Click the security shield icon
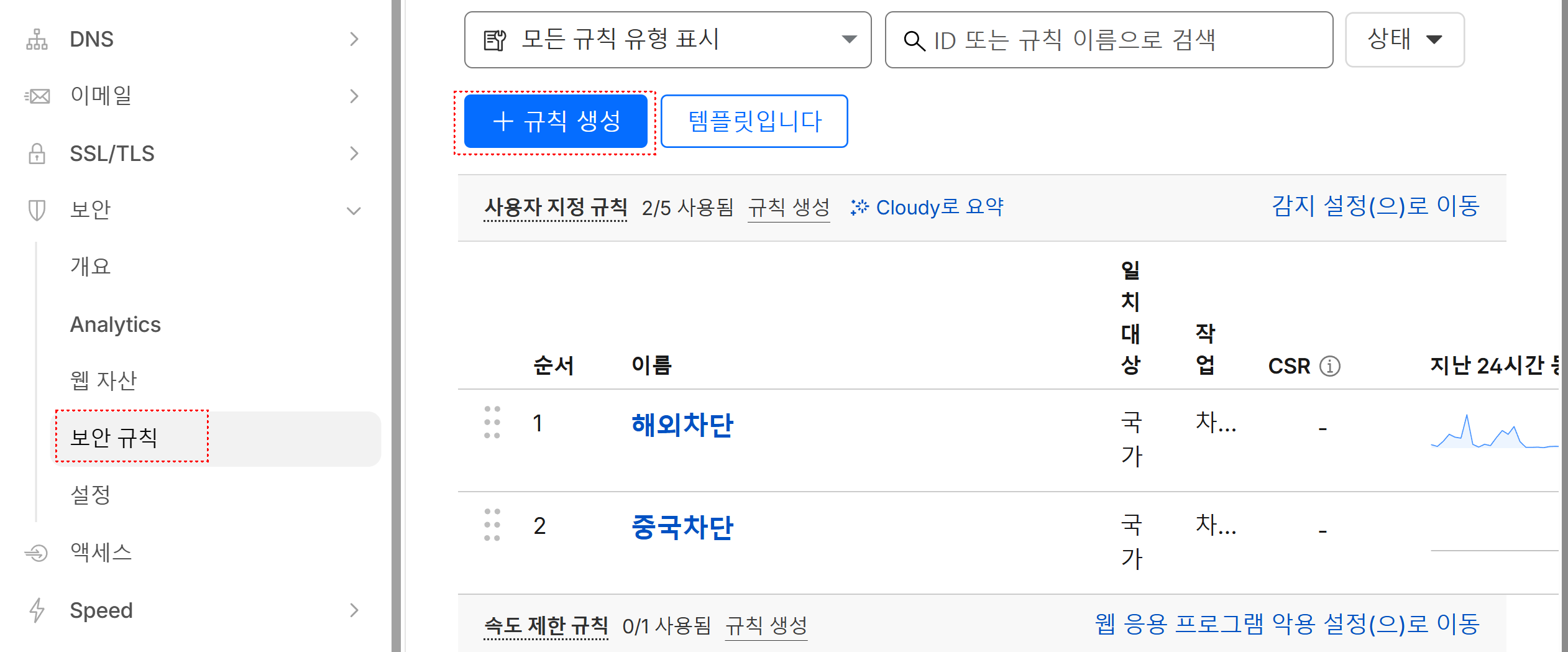 [37, 210]
